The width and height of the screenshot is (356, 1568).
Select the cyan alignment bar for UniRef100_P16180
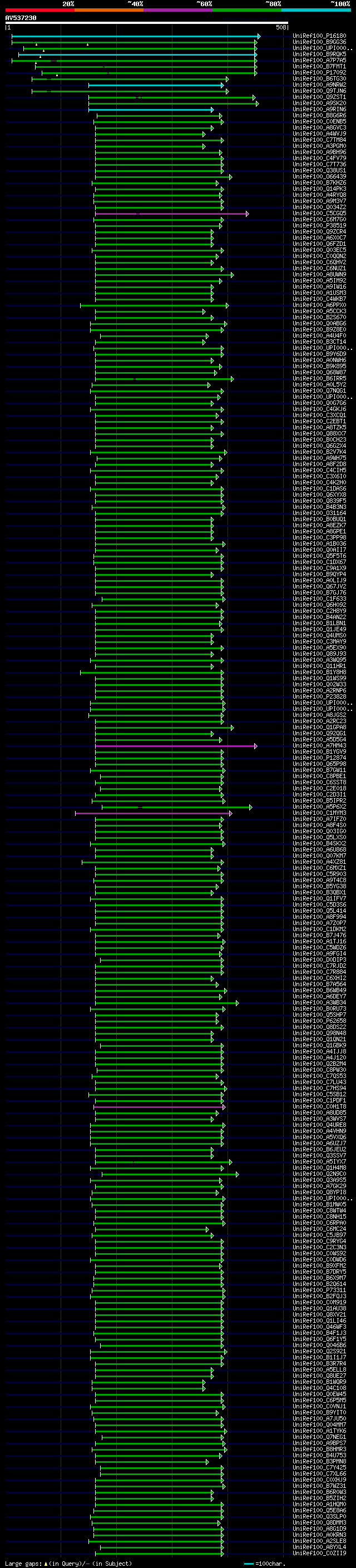[136, 37]
